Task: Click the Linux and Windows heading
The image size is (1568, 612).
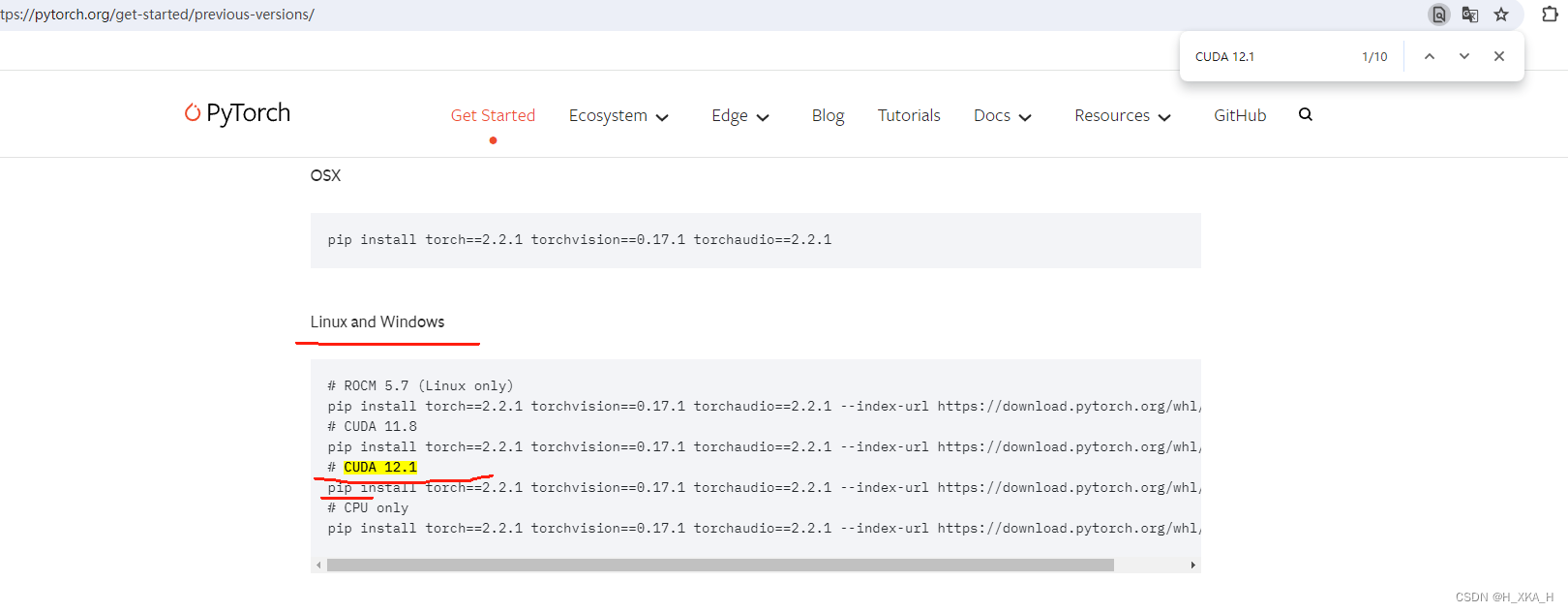Action: coord(377,321)
